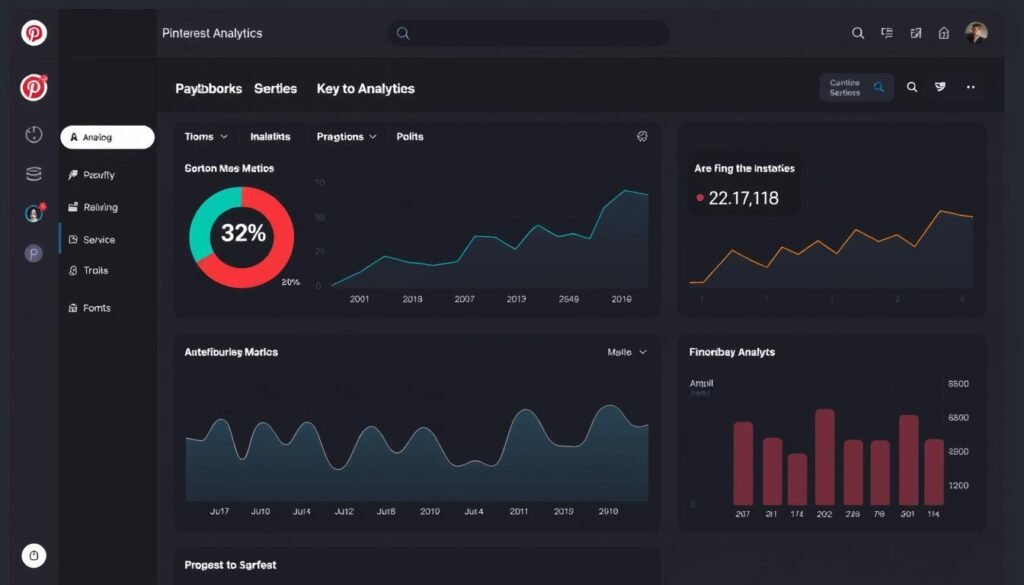Open the profile avatar with notification badge
The height and width of the screenshot is (585, 1024).
point(33,212)
